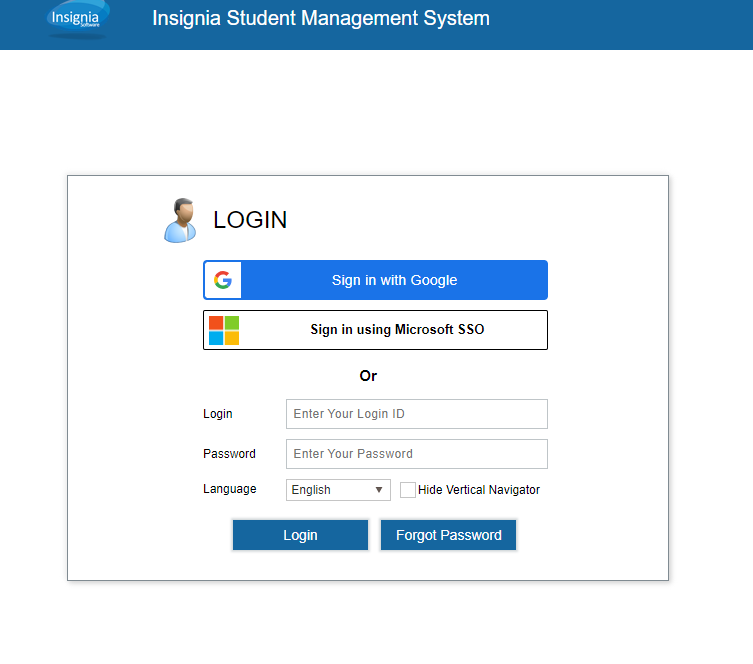Click the Insignia Student Management System title

[x=321, y=19]
